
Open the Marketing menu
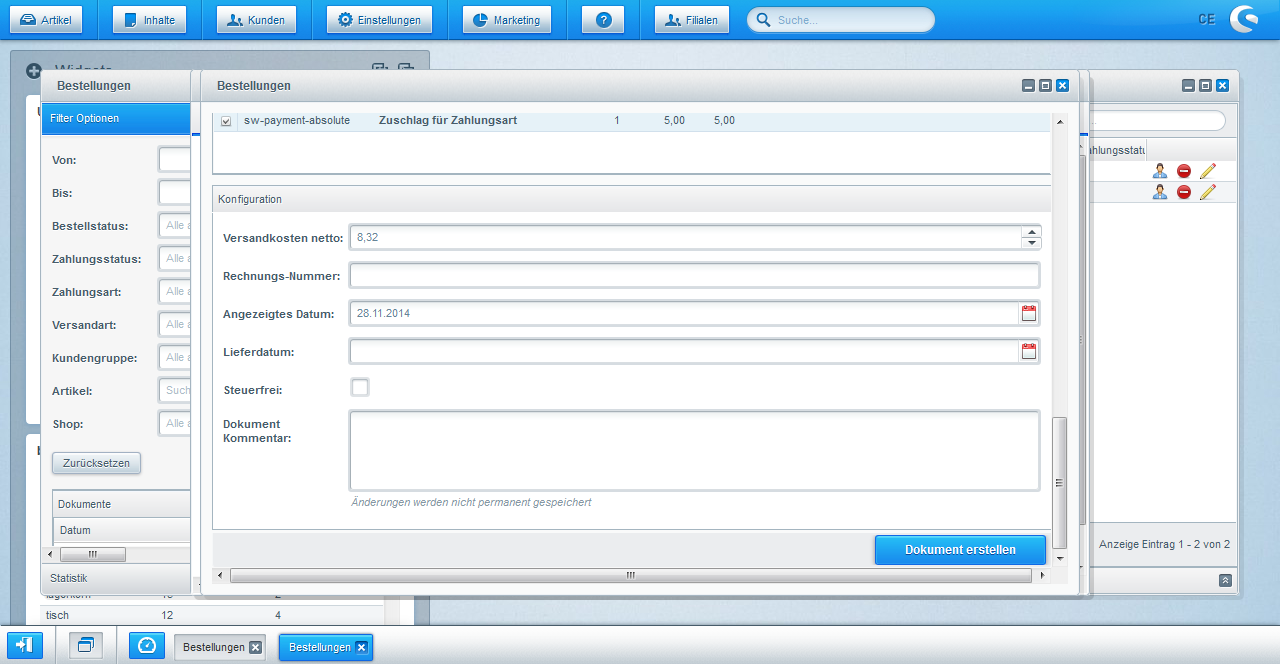tap(506, 18)
